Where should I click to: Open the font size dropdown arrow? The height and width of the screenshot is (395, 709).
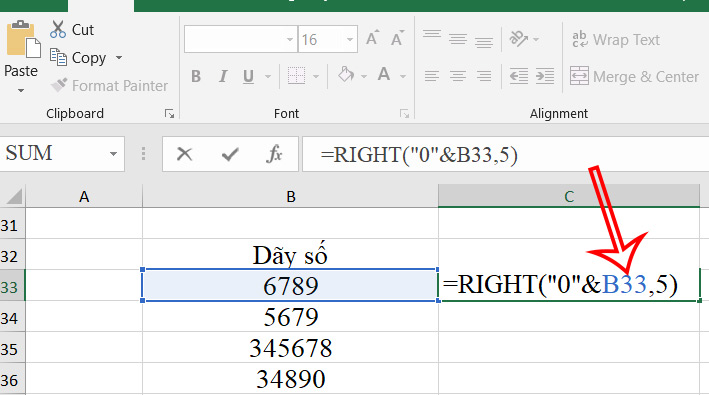[350, 39]
